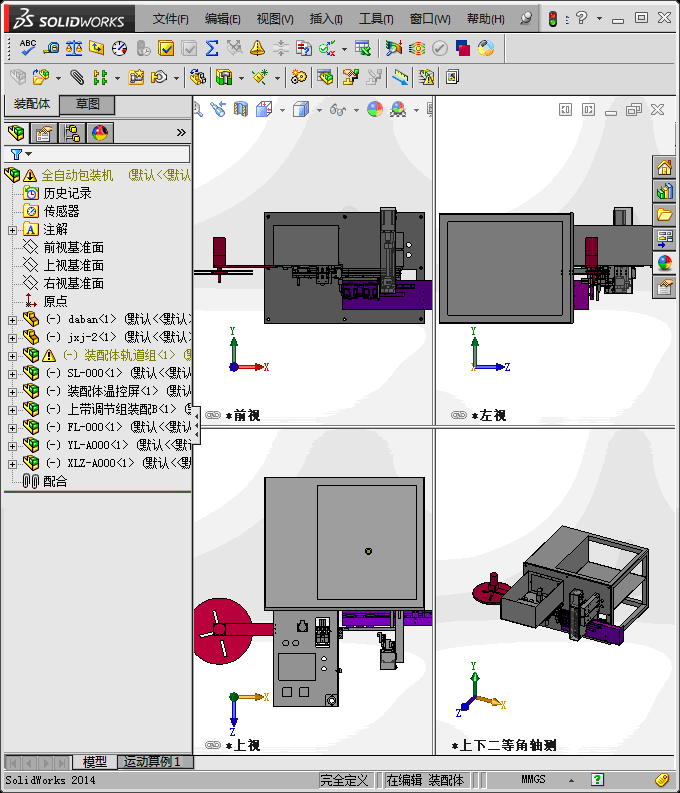
Task: Open the Mass Properties scales tool
Action: tap(74, 48)
